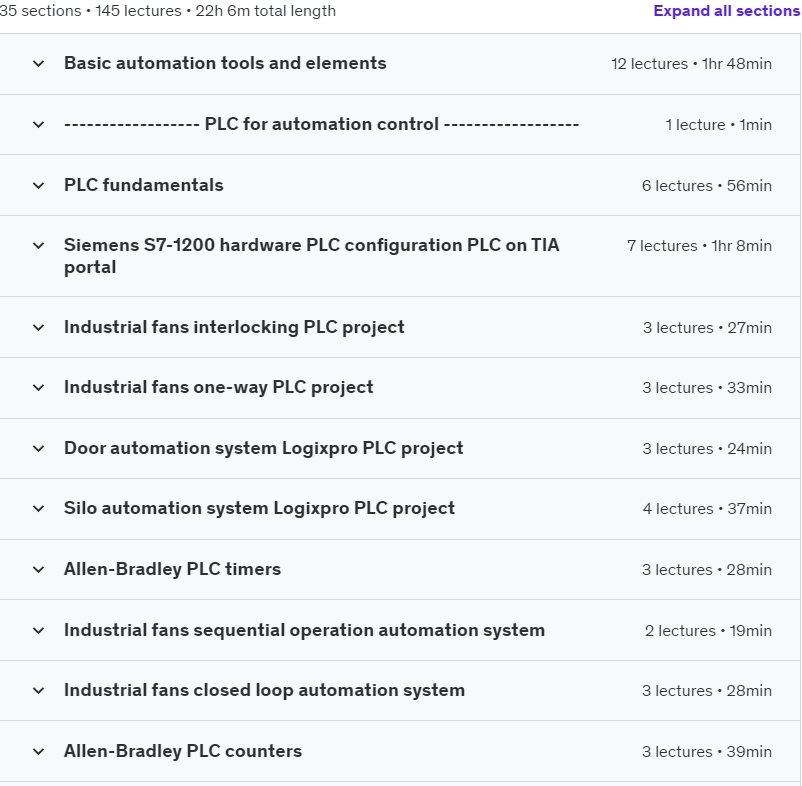Image resolution: width=802 pixels, height=786 pixels.
Task: Expand chevron beside Allen-Bradley PLC counters
Action: click(39, 752)
